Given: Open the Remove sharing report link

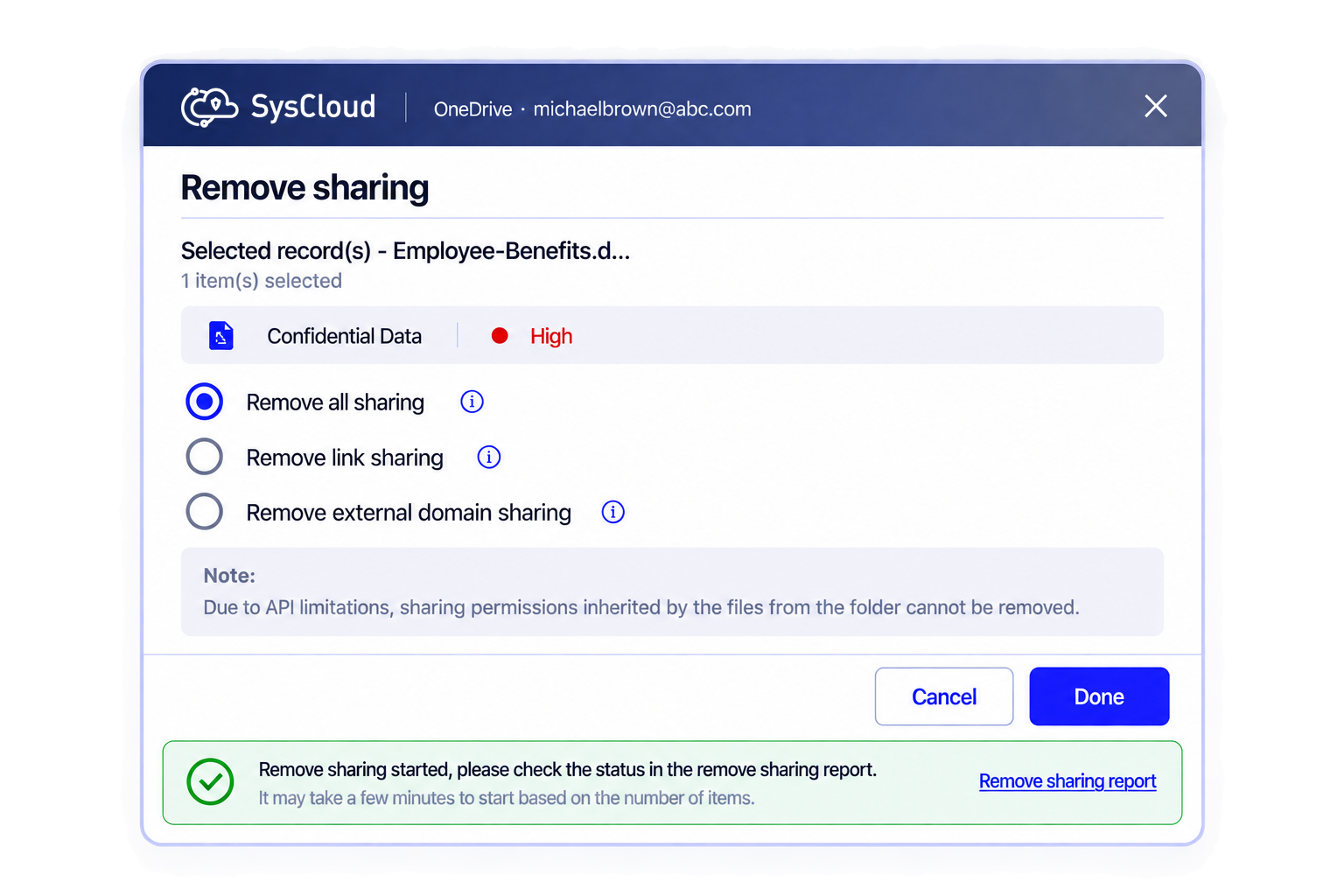Looking at the screenshot, I should pos(1067,781).
